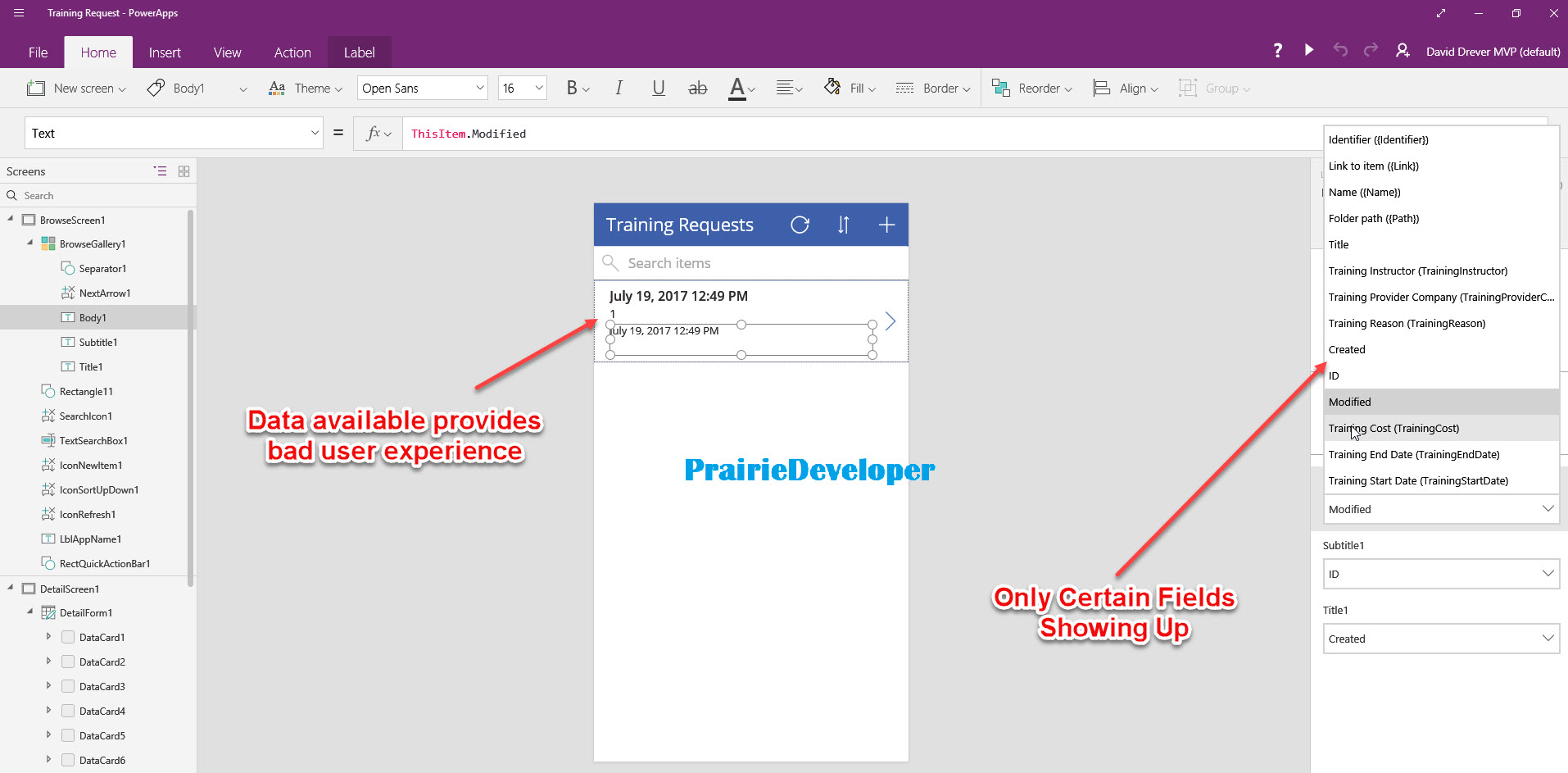
Task: Click the sort icon in app header
Action: [844, 225]
